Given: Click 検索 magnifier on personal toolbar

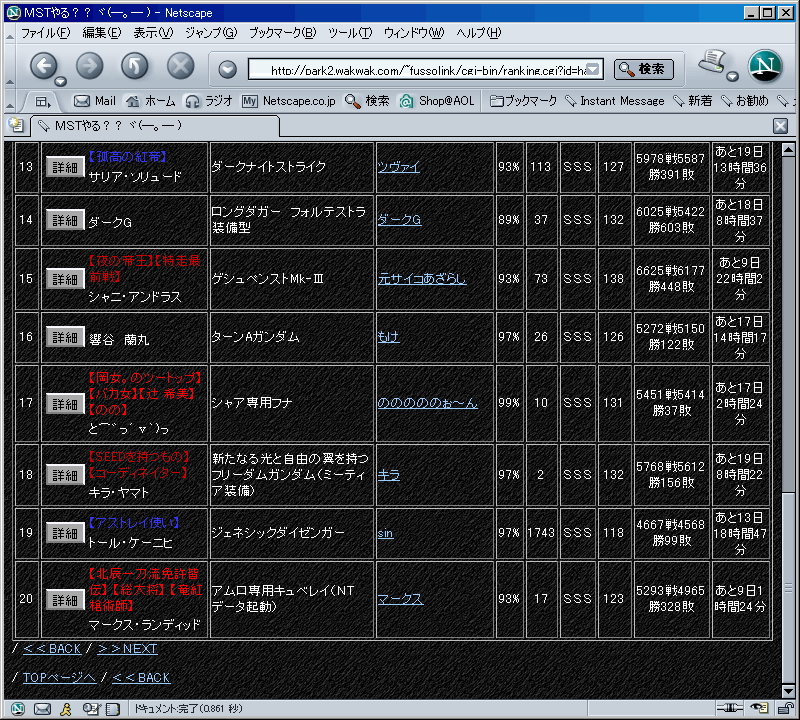Looking at the screenshot, I should point(367,101).
